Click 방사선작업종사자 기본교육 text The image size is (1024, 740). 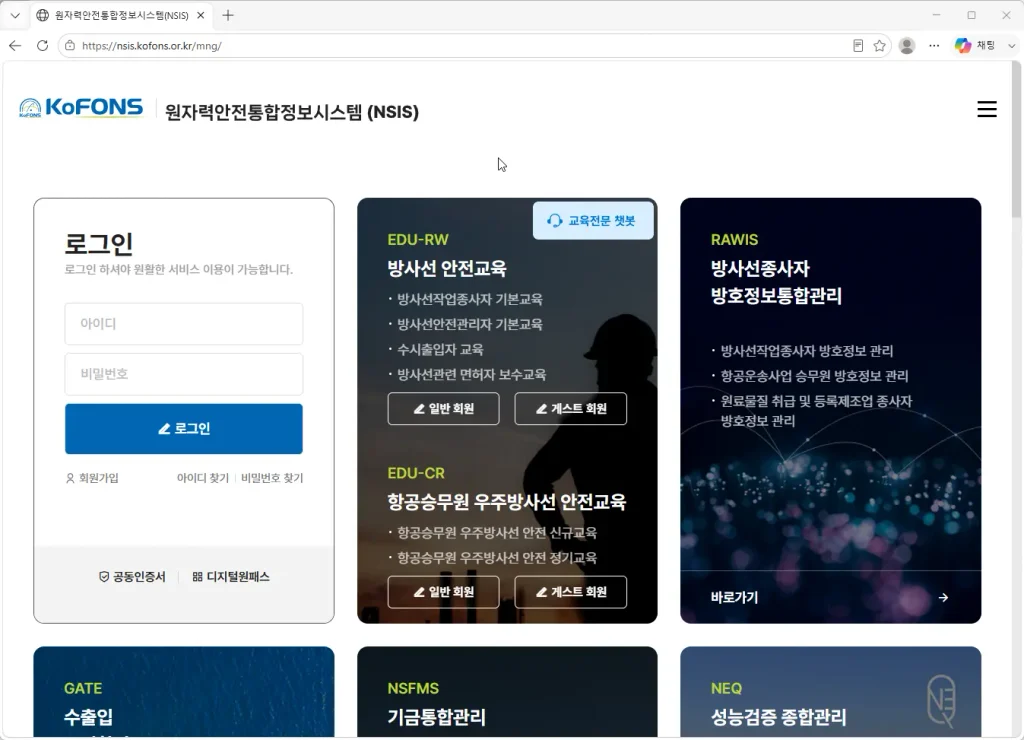point(470,299)
